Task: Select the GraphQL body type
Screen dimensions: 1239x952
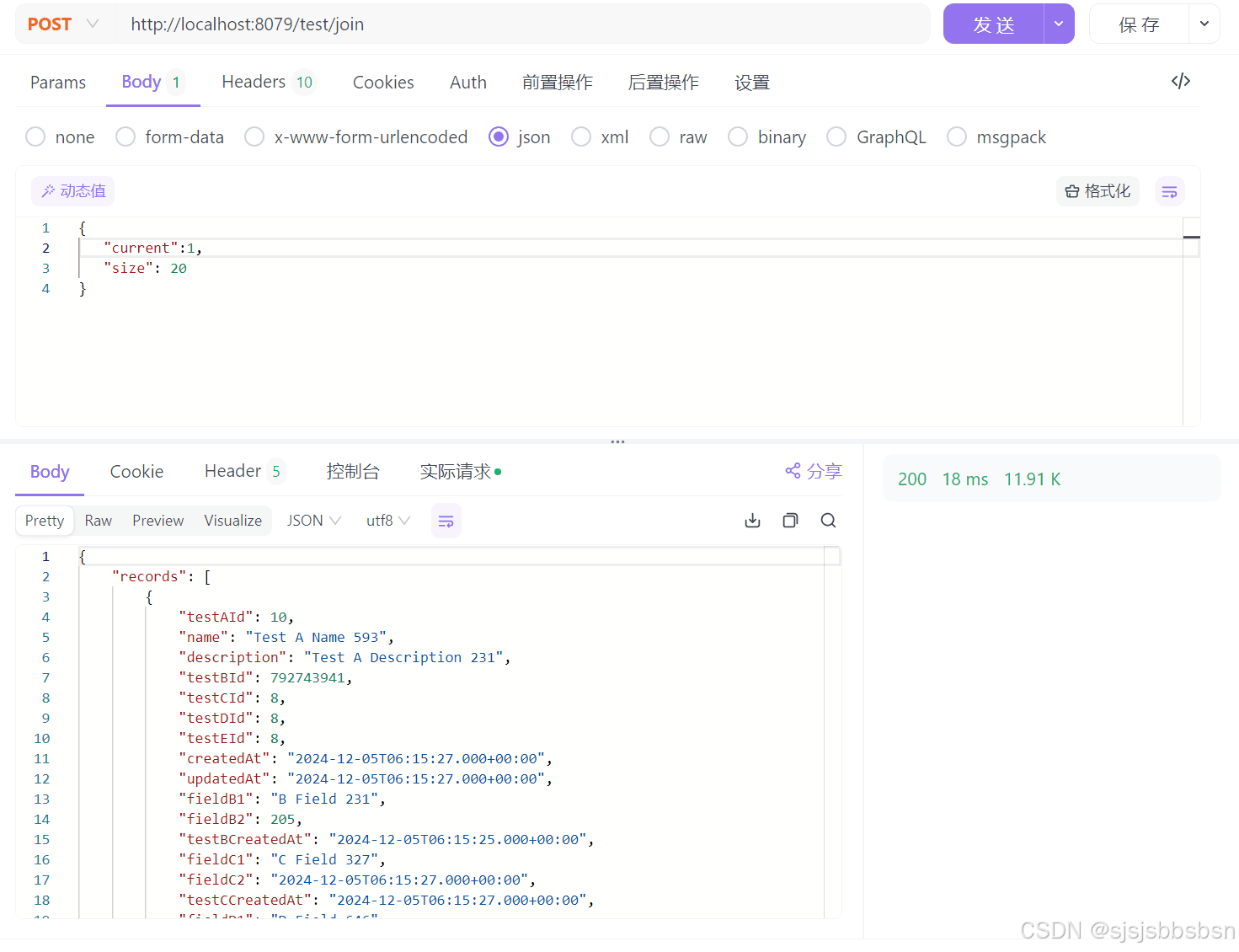Action: pyautogui.click(x=876, y=137)
